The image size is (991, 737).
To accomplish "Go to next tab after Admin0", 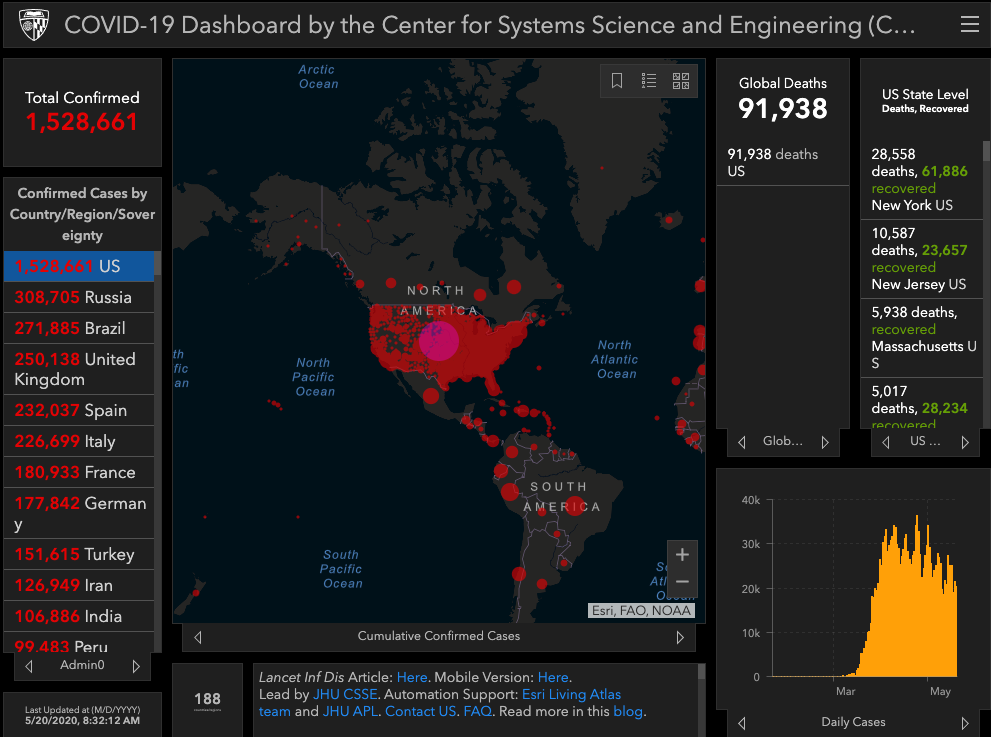I will pos(136,666).
